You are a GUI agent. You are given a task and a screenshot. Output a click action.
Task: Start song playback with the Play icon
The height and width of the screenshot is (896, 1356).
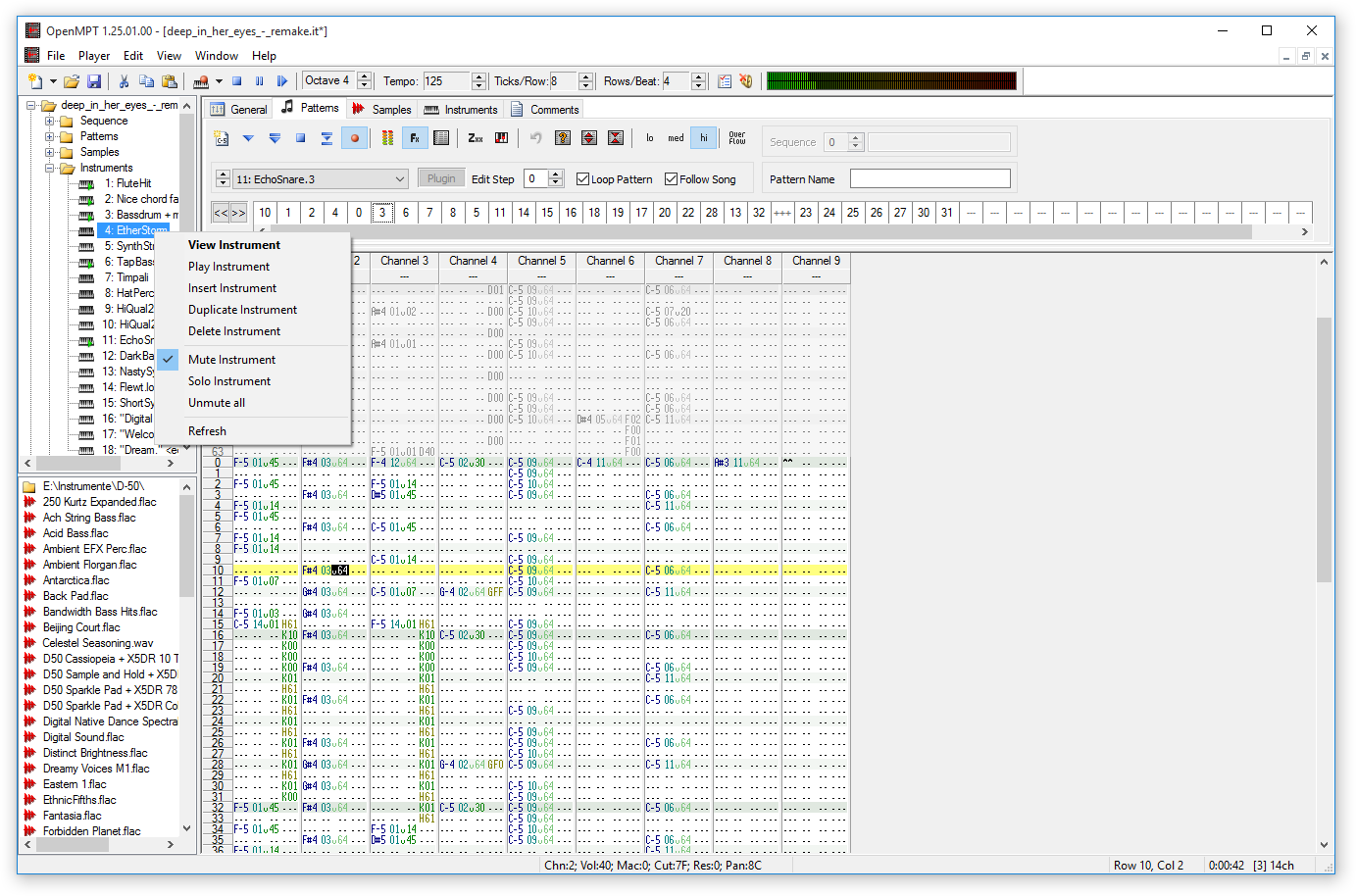[282, 81]
